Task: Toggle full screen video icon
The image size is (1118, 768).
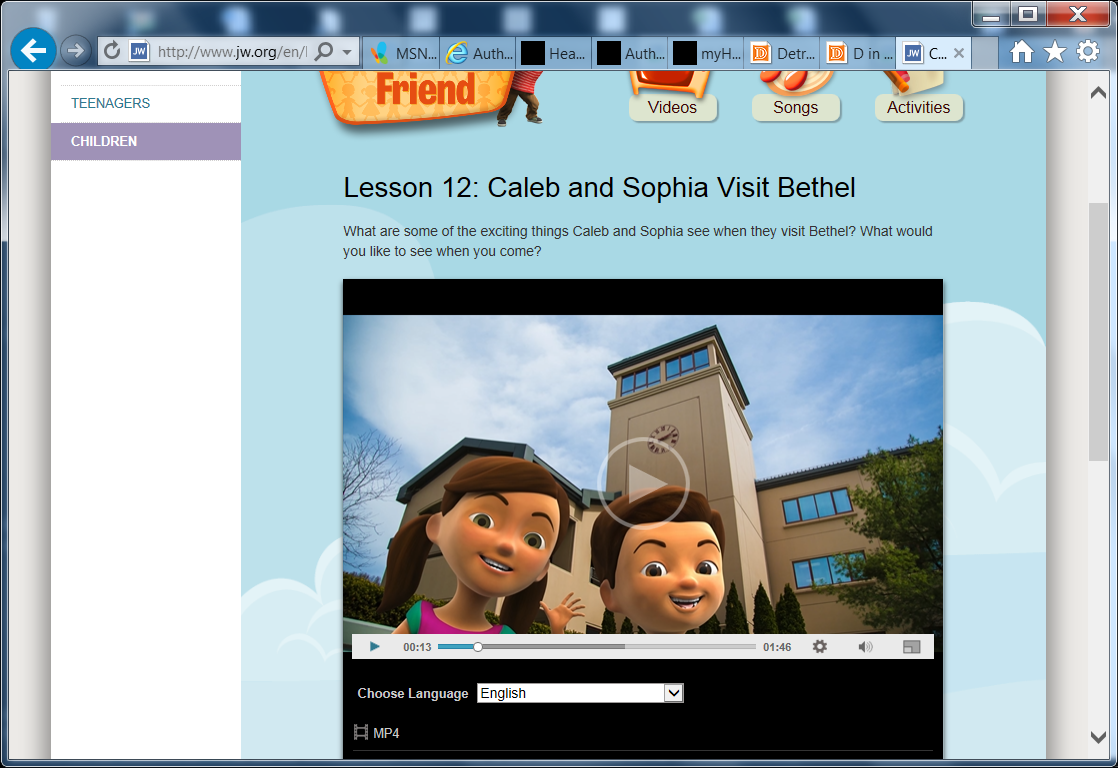Action: 911,647
